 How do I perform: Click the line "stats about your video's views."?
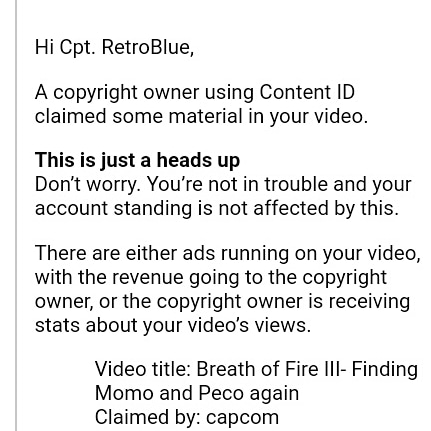[173, 326]
